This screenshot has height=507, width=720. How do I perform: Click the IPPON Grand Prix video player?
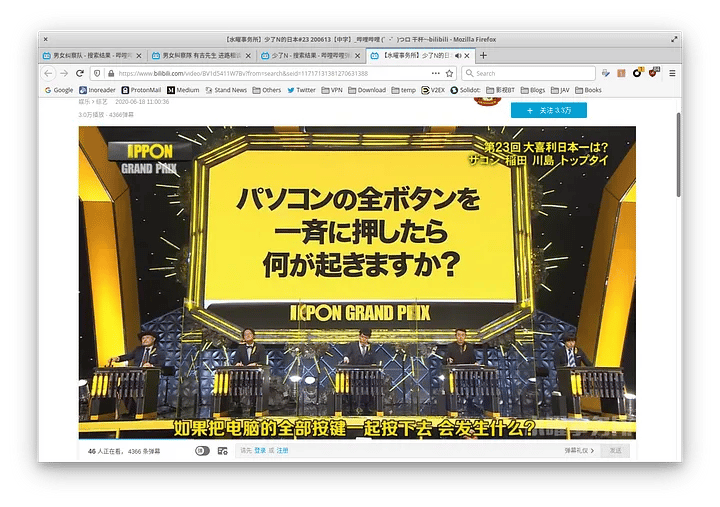point(357,282)
